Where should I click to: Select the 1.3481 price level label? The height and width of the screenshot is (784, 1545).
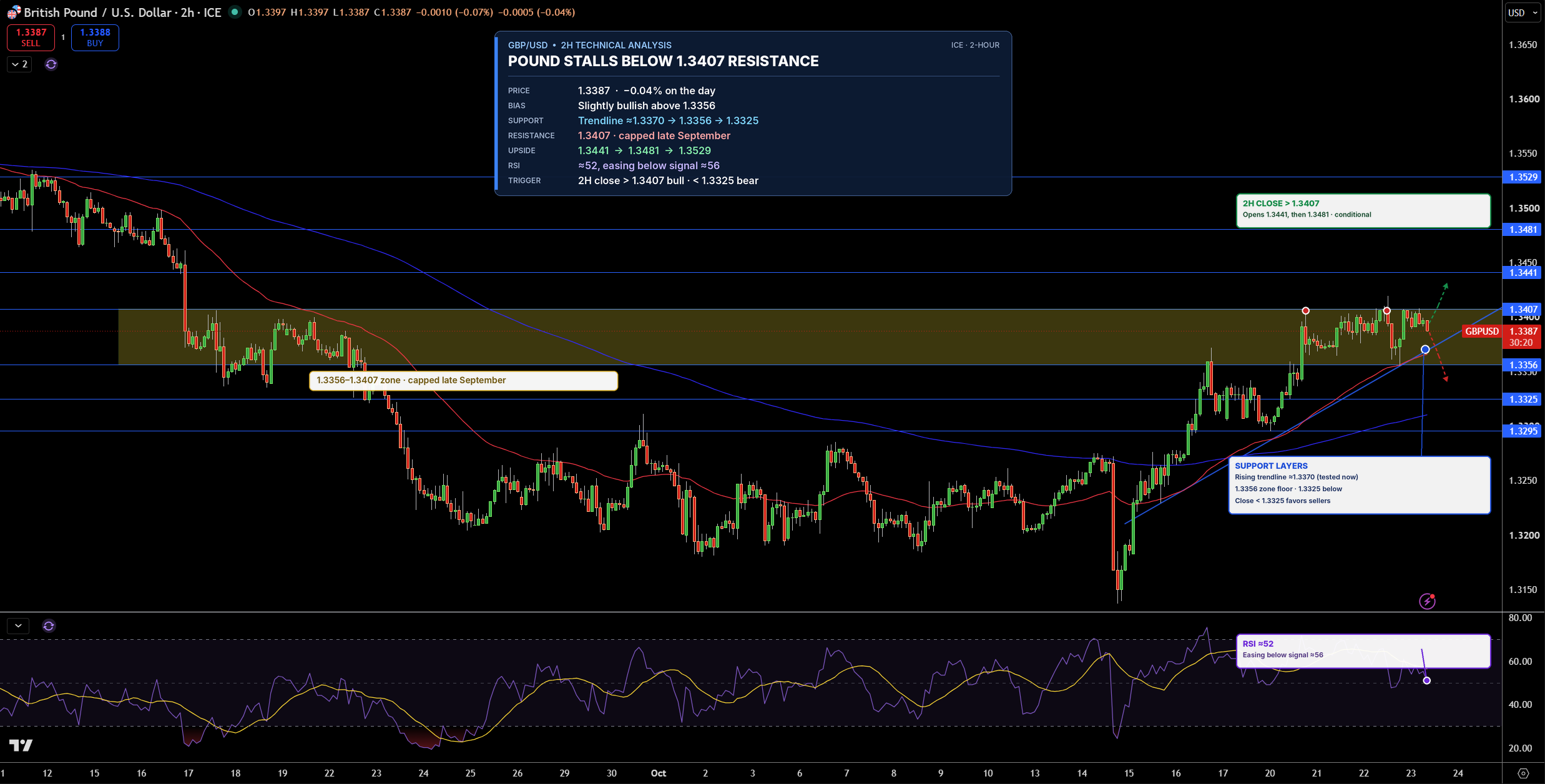coord(1523,230)
